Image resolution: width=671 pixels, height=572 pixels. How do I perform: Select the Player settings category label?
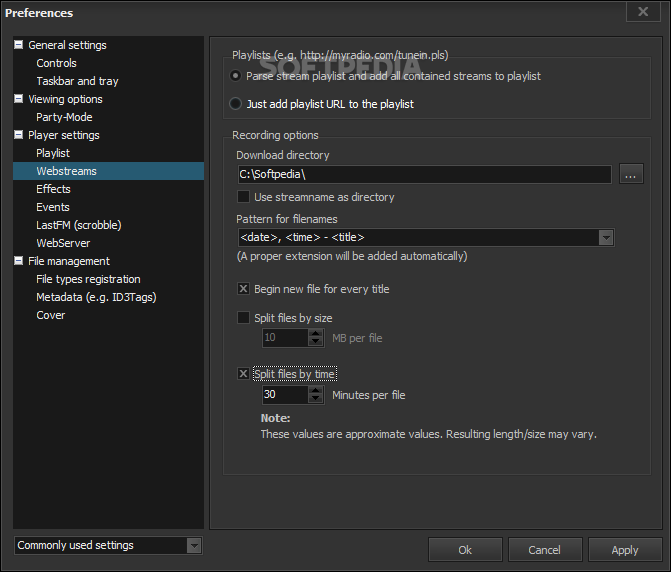pyautogui.click(x=64, y=135)
